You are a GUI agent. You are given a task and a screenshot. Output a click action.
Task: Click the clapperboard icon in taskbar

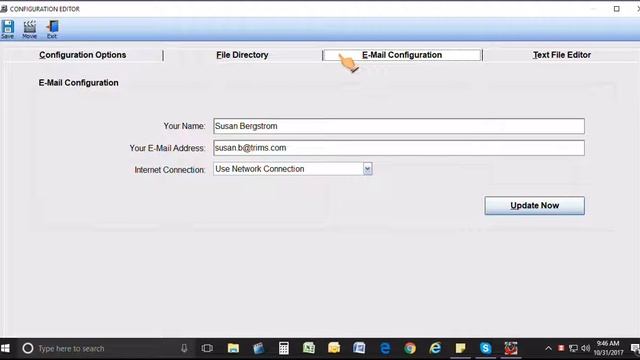coord(258,348)
